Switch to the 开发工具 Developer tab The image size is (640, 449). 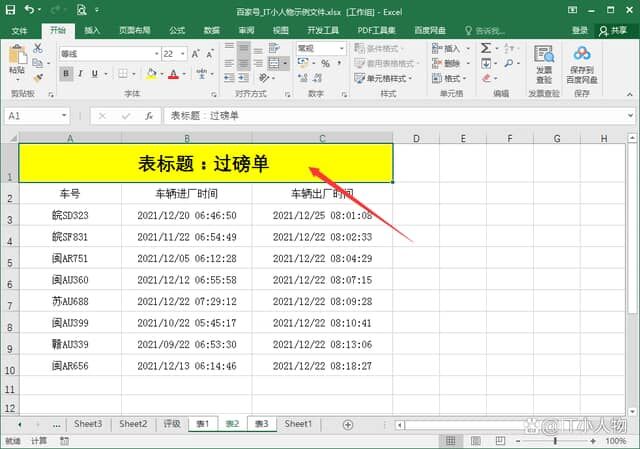point(323,30)
